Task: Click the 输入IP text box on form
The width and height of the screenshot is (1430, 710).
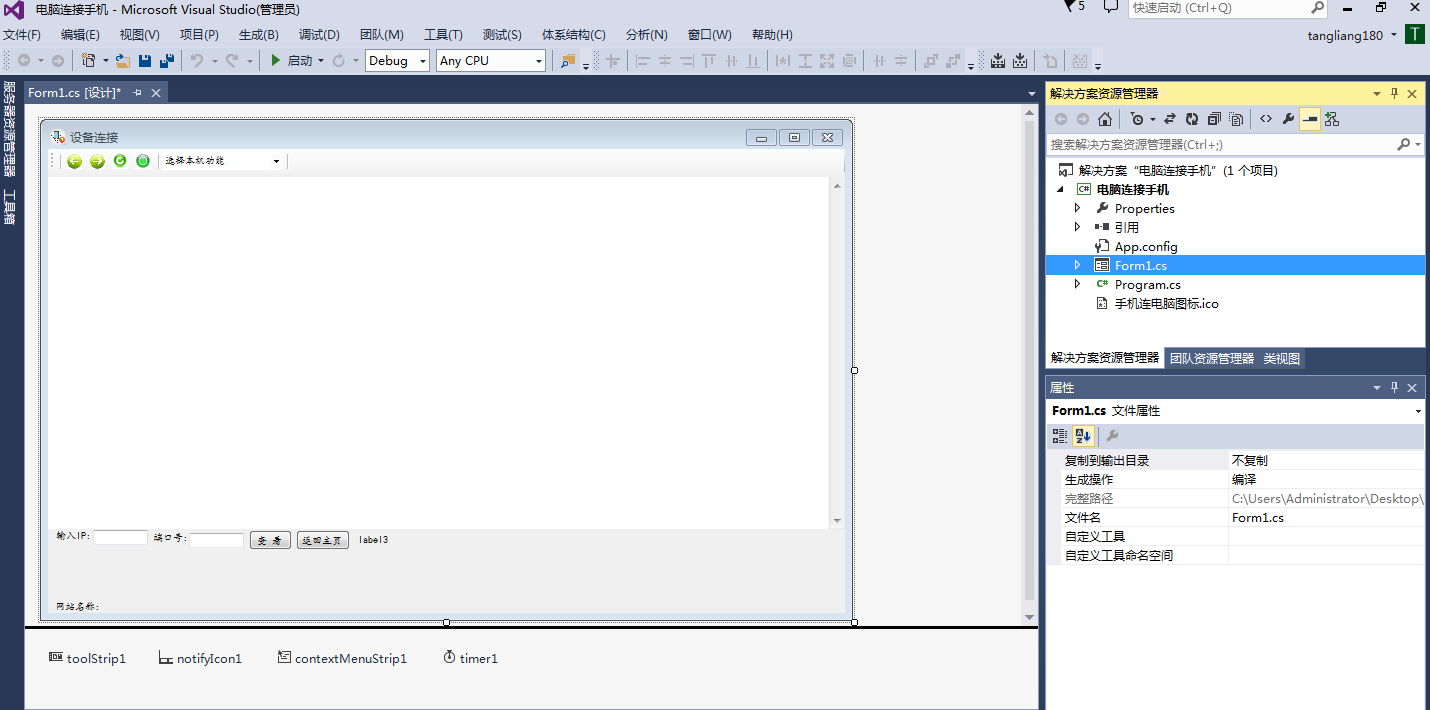Action: point(120,537)
